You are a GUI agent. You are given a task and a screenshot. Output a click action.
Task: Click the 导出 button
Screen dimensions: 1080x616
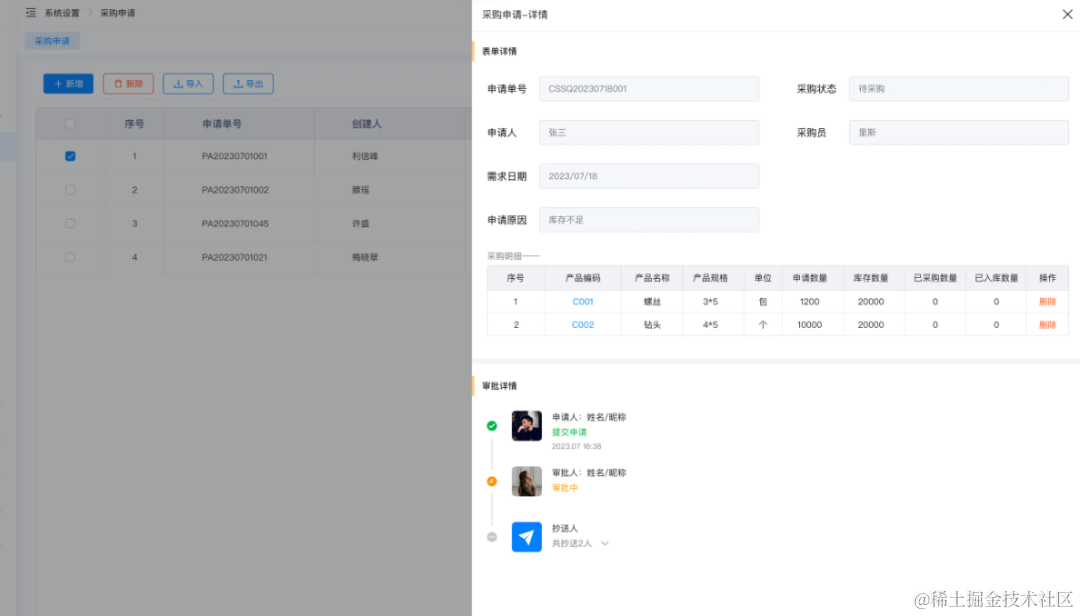coord(248,83)
